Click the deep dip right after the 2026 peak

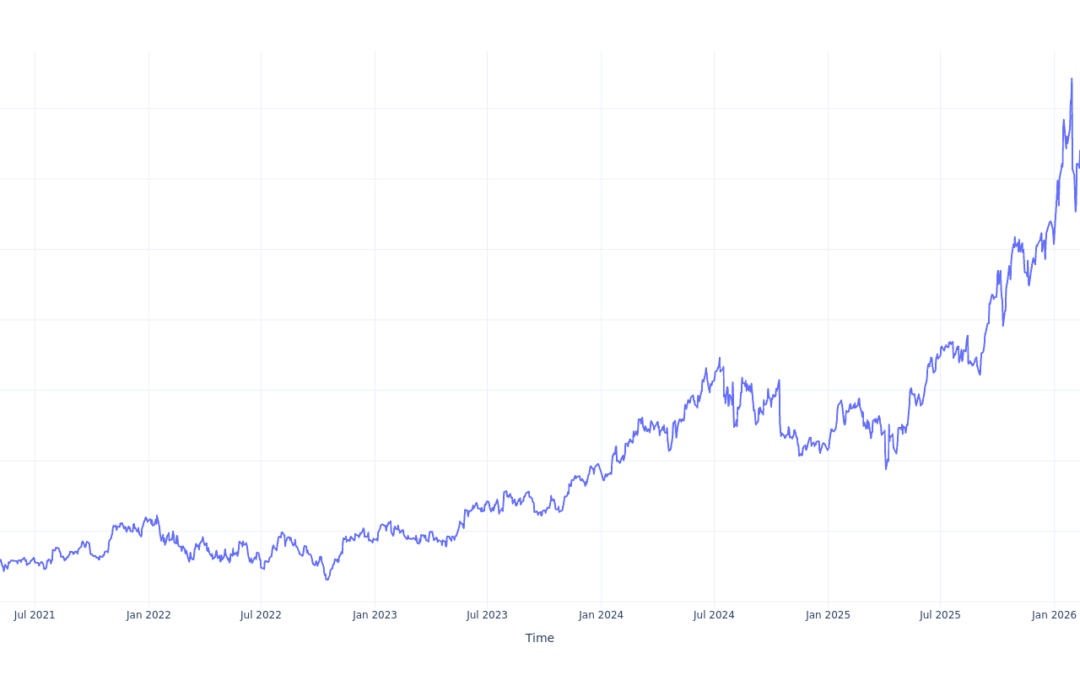[x=1076, y=211]
